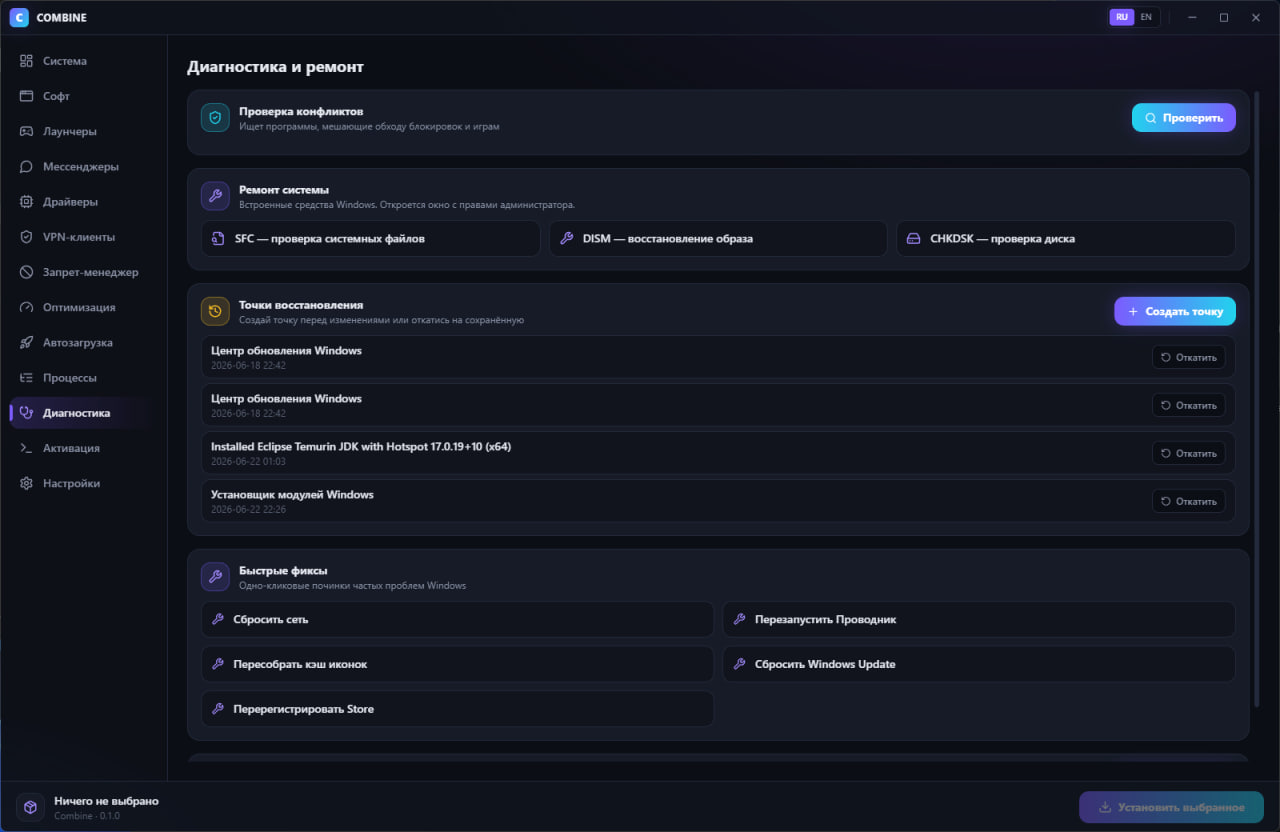Click the Точки восстановления section title

pyautogui.click(x=301, y=304)
